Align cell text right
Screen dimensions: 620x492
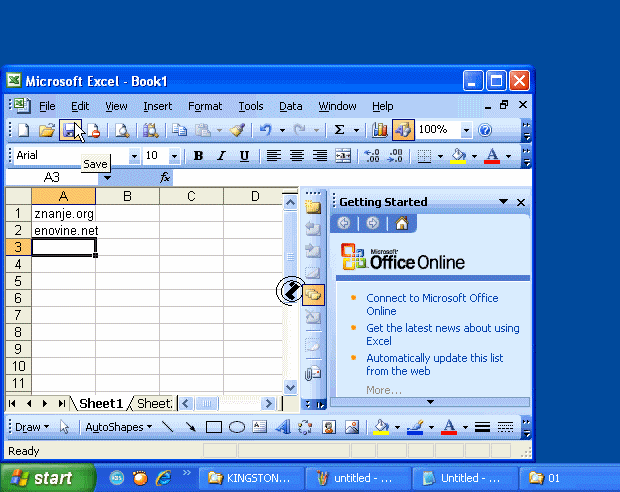(320, 156)
